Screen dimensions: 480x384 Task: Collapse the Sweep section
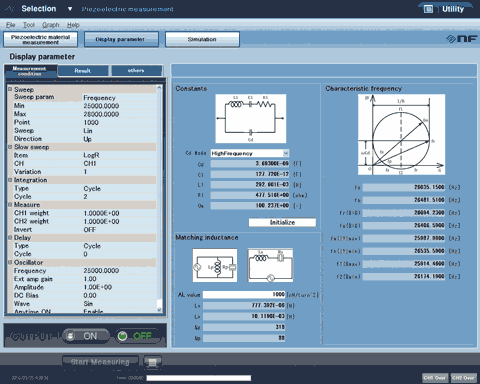coord(10,89)
